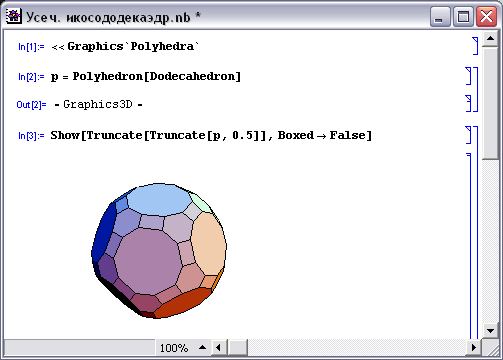Close the notebook window

pos(486,17)
